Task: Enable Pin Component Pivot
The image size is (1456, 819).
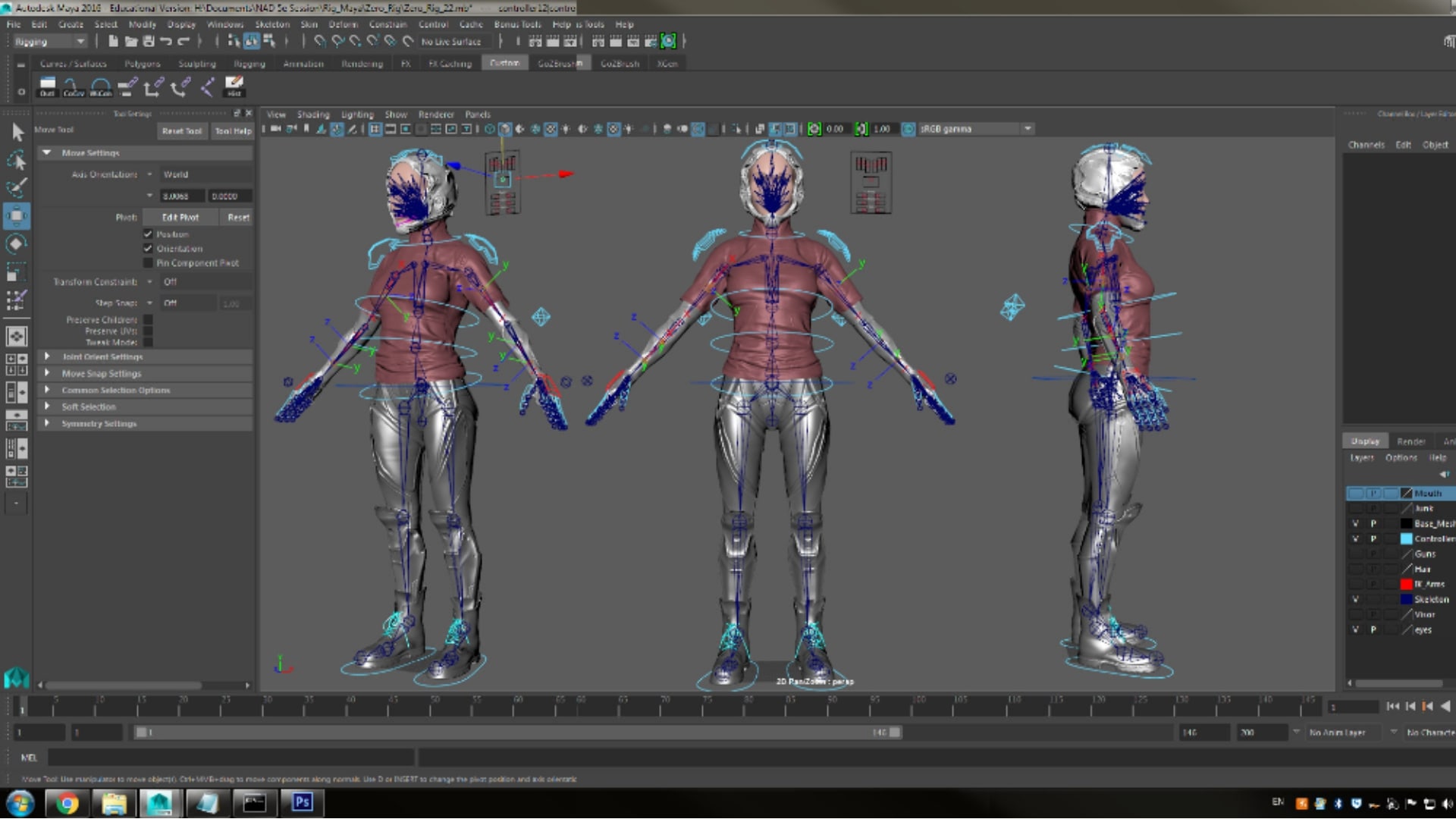Action: [x=149, y=262]
